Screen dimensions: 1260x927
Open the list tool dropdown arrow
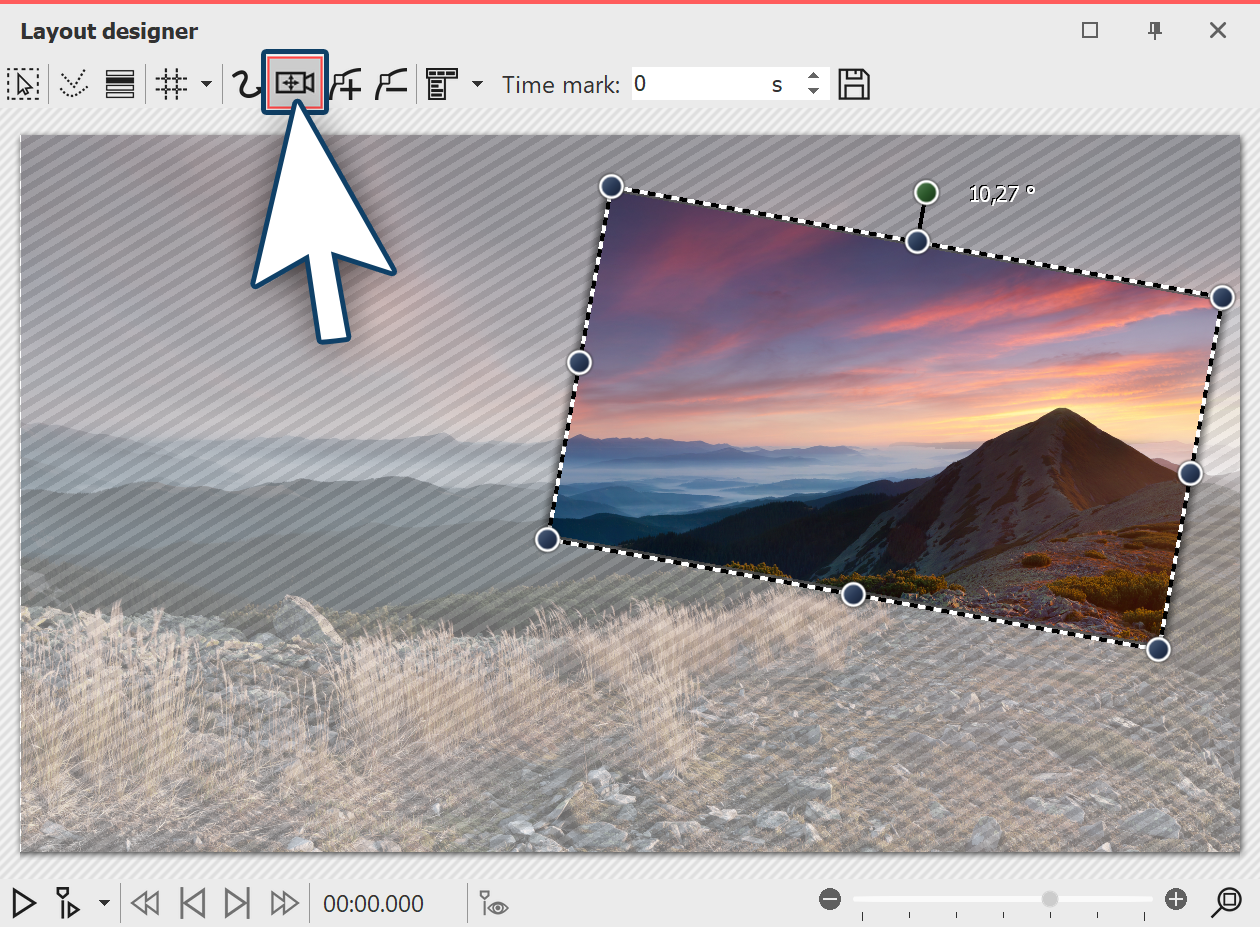pyautogui.click(x=477, y=84)
